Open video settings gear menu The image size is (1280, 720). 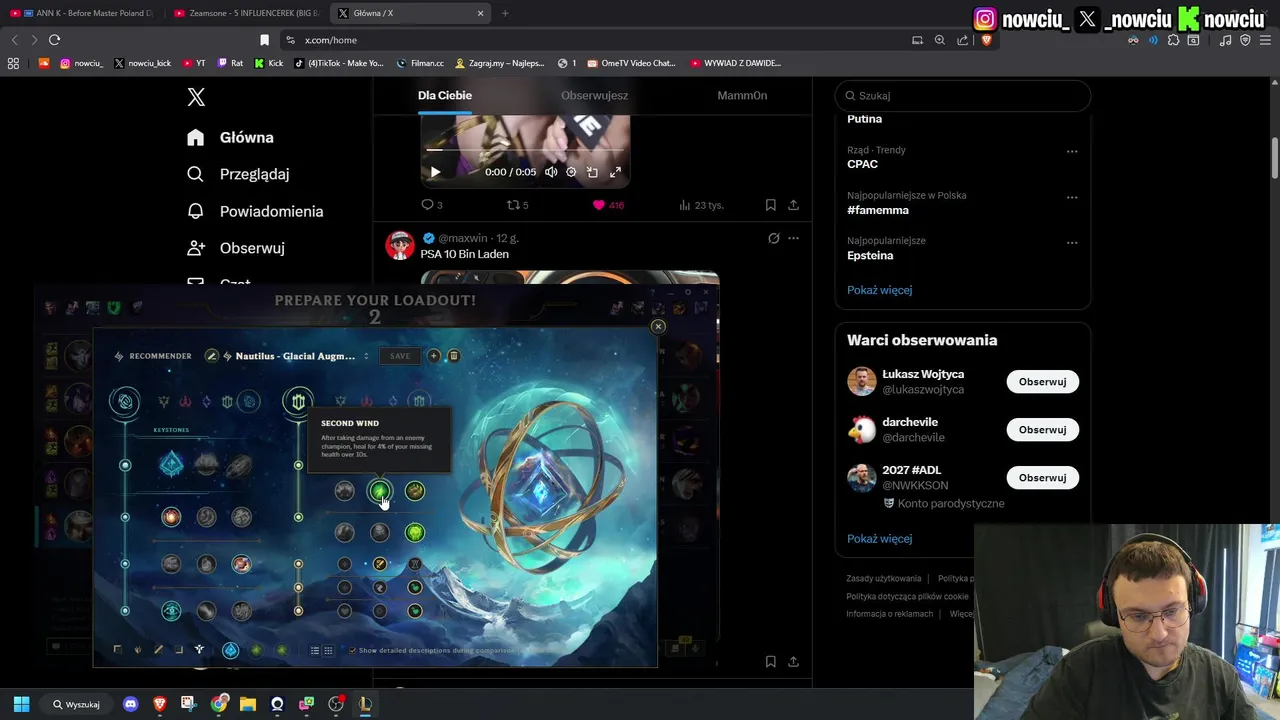(571, 172)
